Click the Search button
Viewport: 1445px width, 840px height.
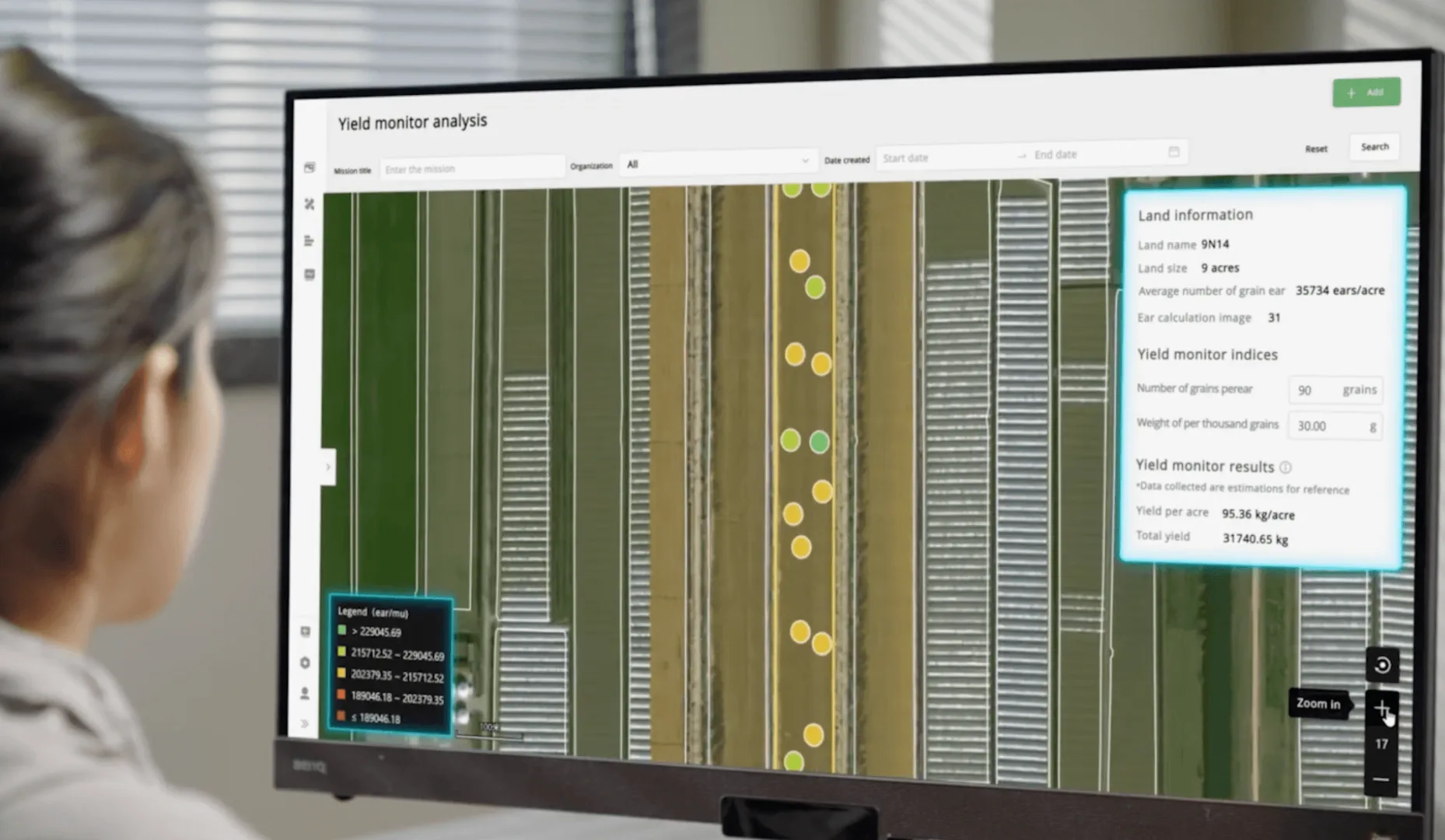(x=1374, y=146)
